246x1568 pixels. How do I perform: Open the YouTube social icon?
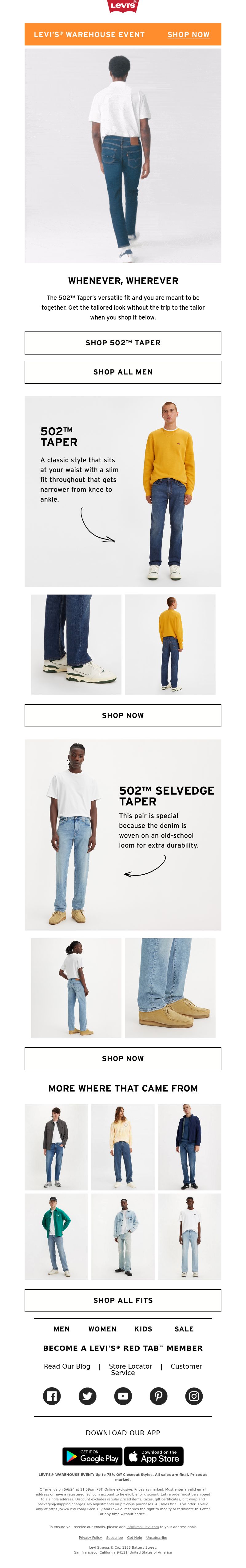[x=123, y=1396]
